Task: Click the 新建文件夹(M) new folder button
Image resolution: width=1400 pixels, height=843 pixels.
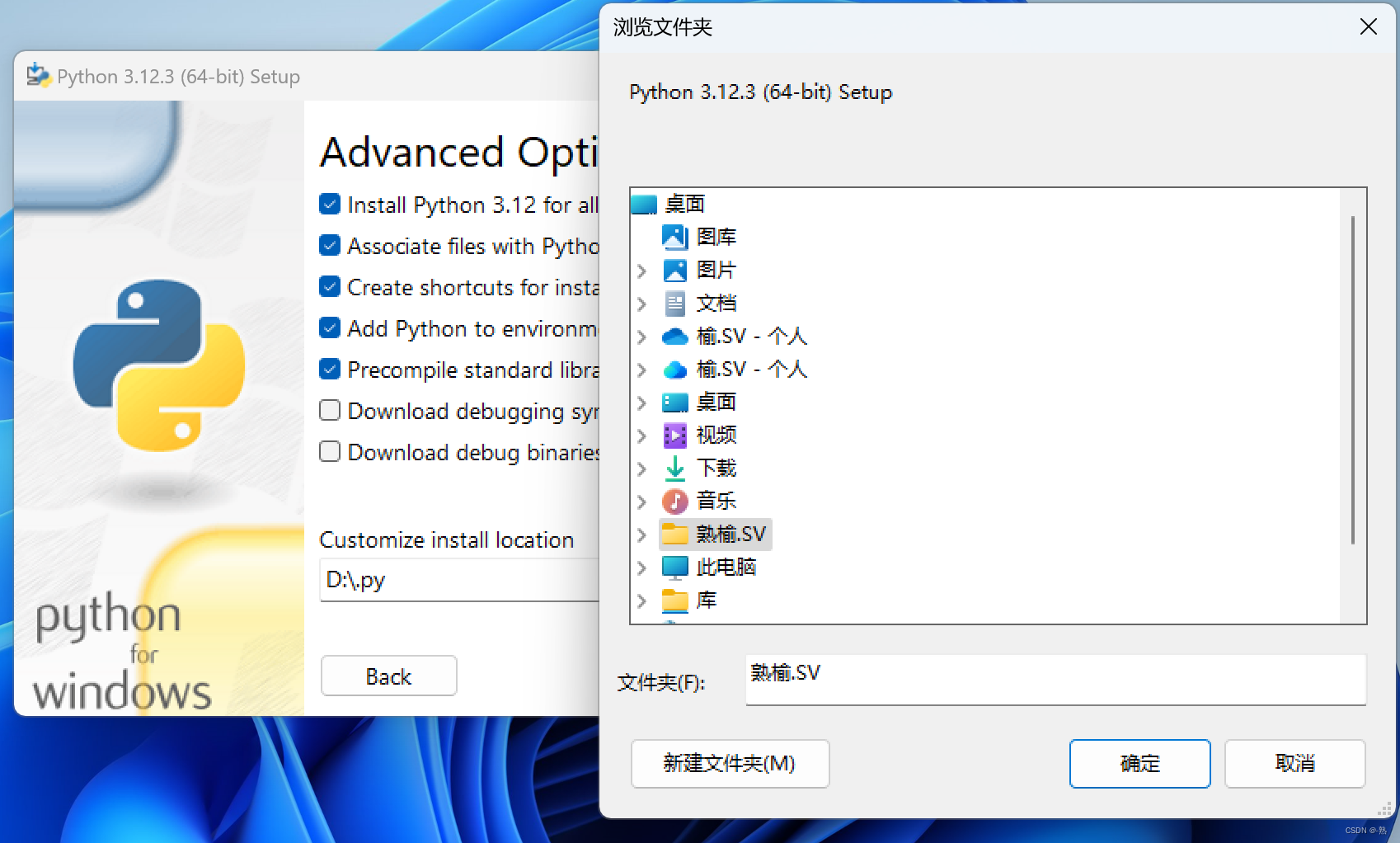Action: click(x=730, y=764)
